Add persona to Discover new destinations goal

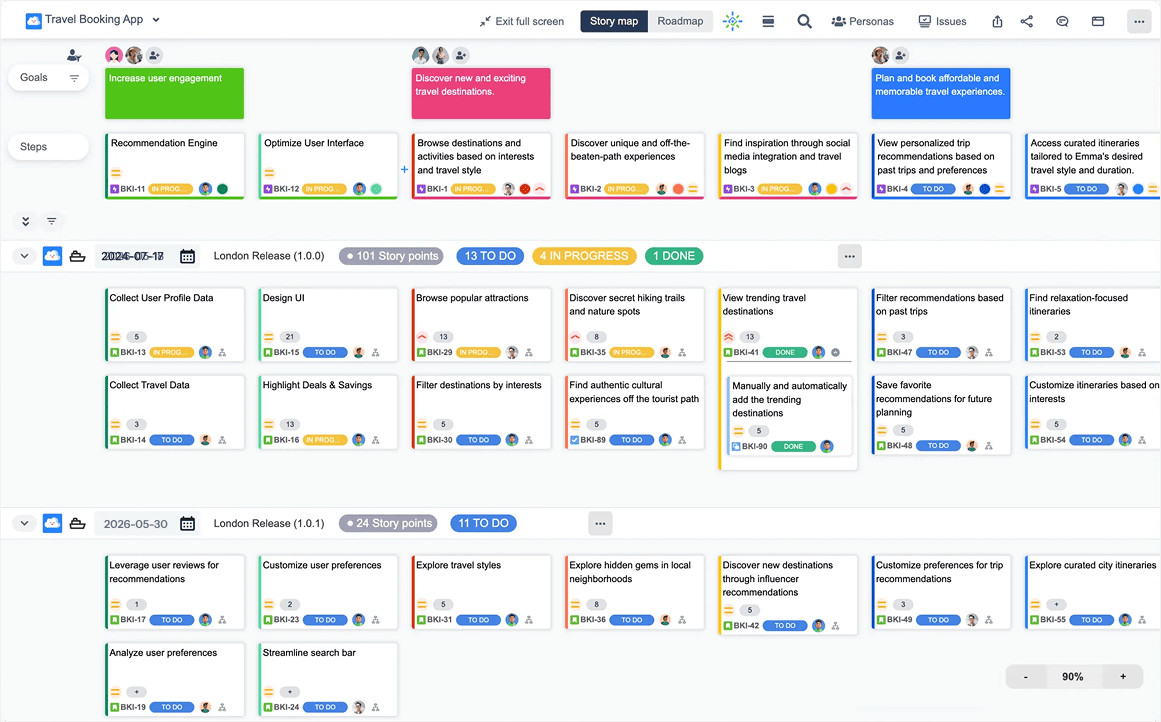point(461,55)
